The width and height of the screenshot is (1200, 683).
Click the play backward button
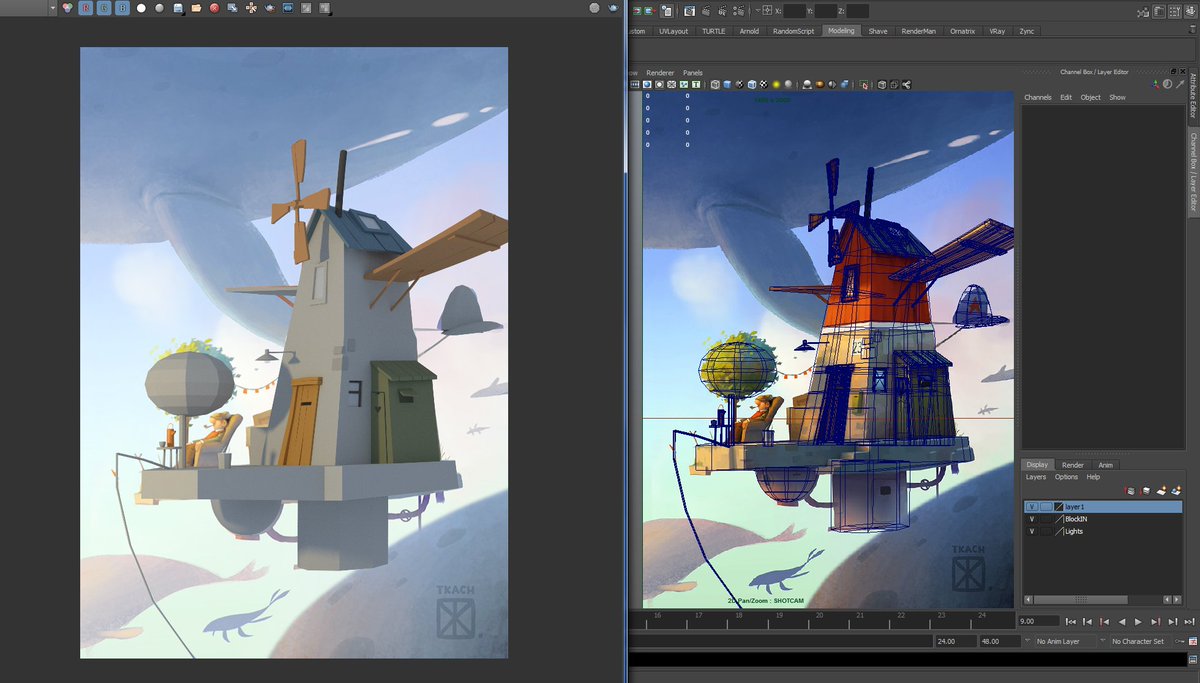point(1121,622)
